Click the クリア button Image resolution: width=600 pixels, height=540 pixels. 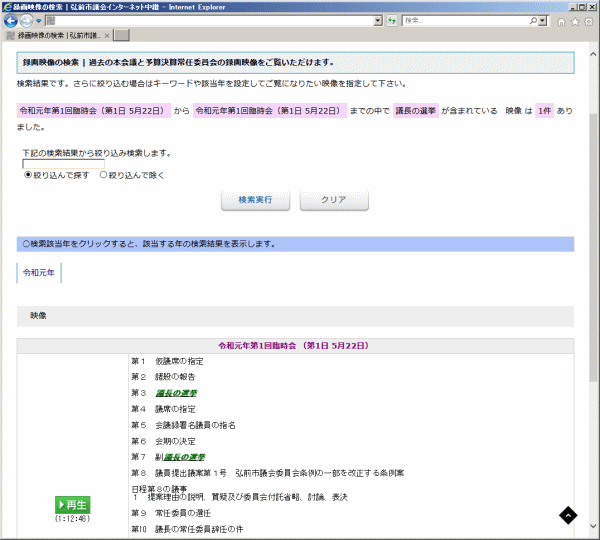coord(334,200)
